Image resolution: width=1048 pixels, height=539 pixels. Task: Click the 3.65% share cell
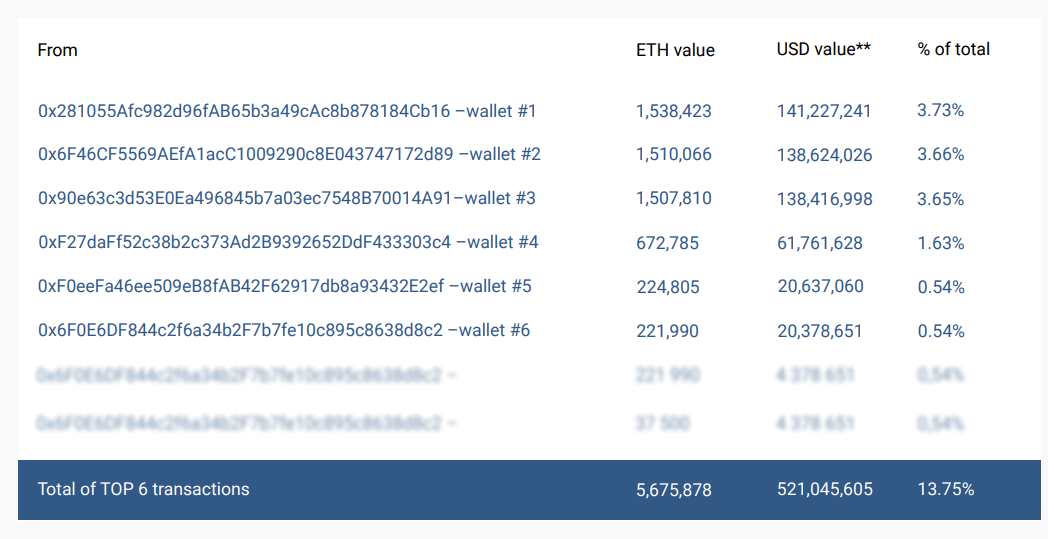pos(940,199)
